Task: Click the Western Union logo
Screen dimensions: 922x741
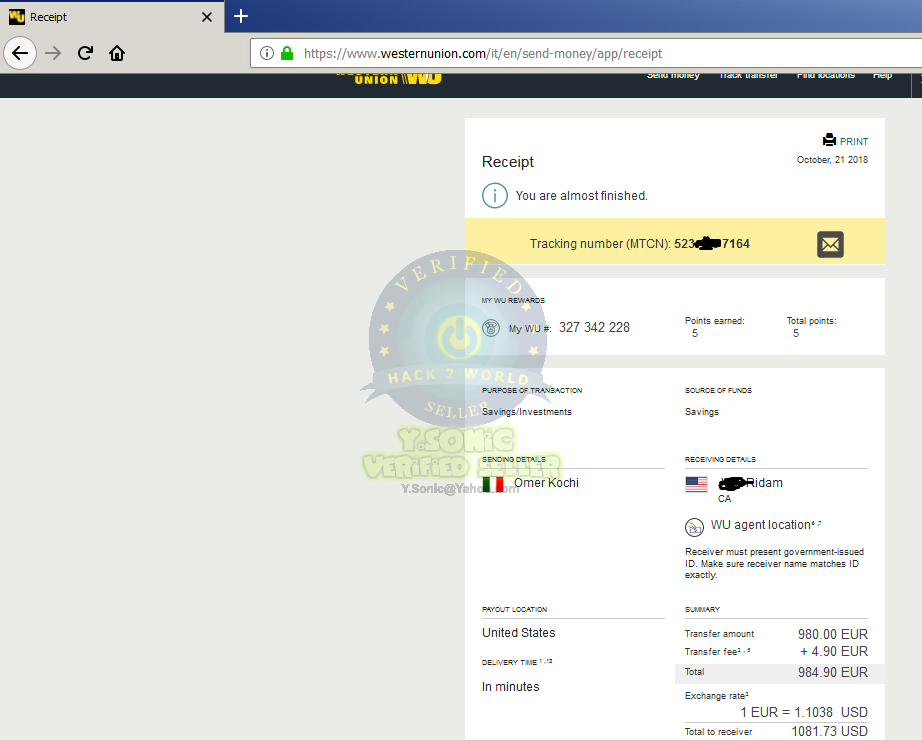Action: (x=389, y=79)
